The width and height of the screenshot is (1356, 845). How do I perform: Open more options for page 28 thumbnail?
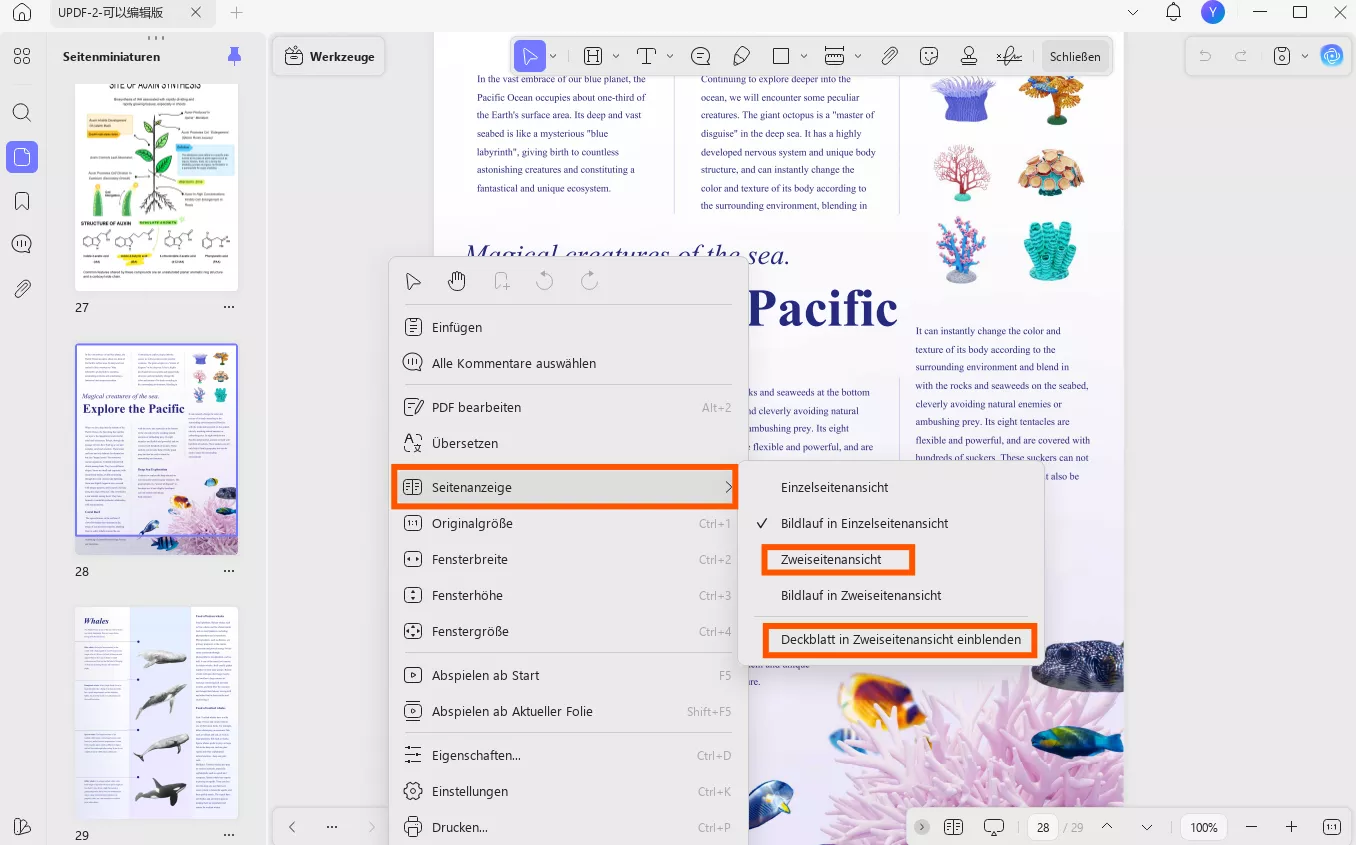pyautogui.click(x=229, y=571)
